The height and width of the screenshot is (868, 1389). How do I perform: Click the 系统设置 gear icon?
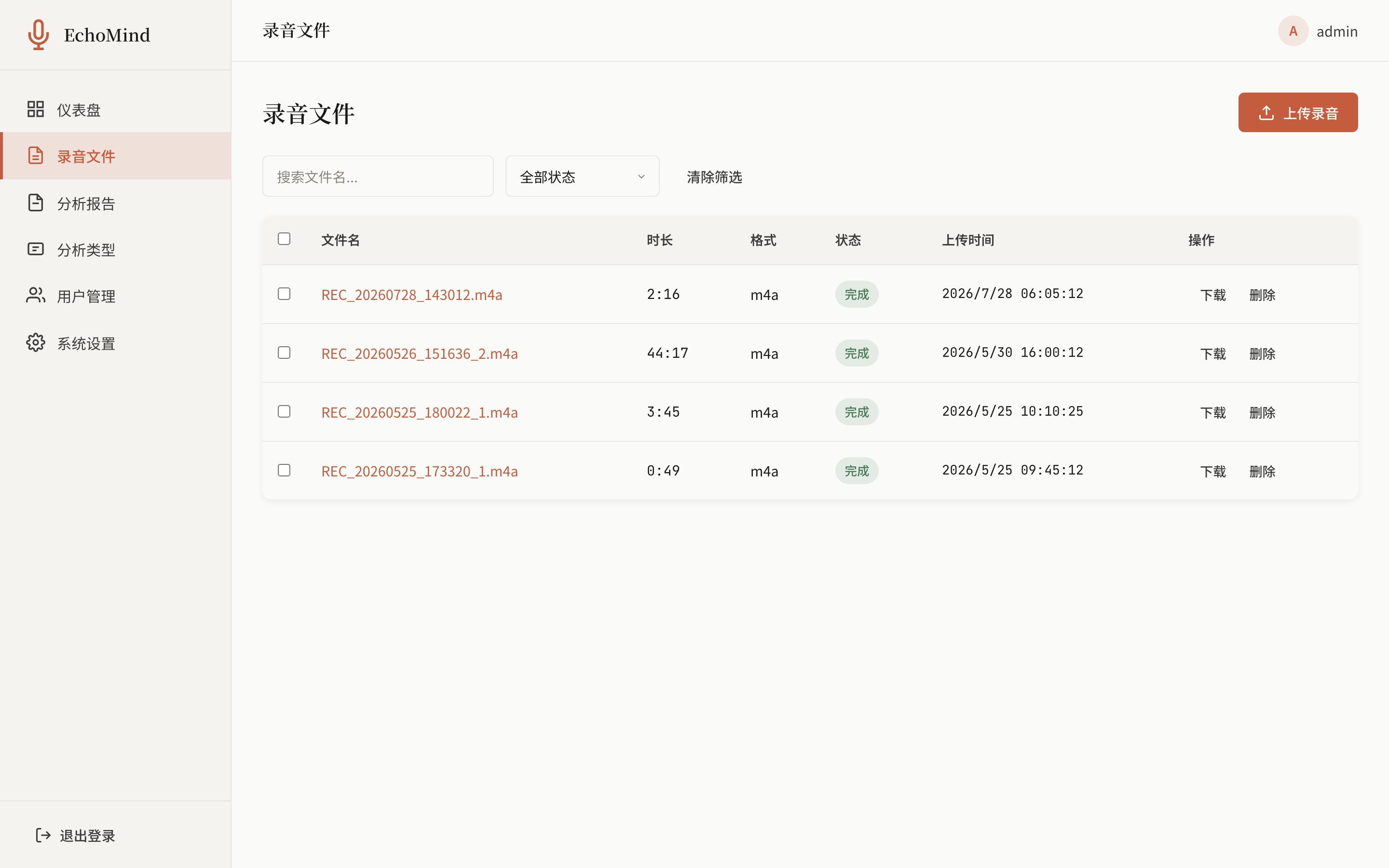coord(36,343)
